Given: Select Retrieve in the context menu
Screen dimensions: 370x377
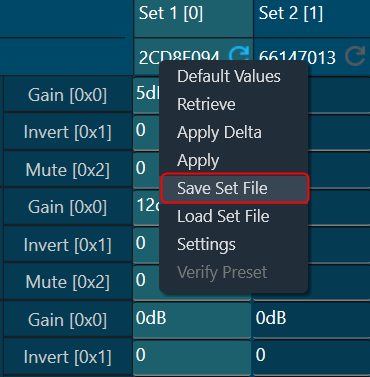Looking at the screenshot, I should 206,104.
